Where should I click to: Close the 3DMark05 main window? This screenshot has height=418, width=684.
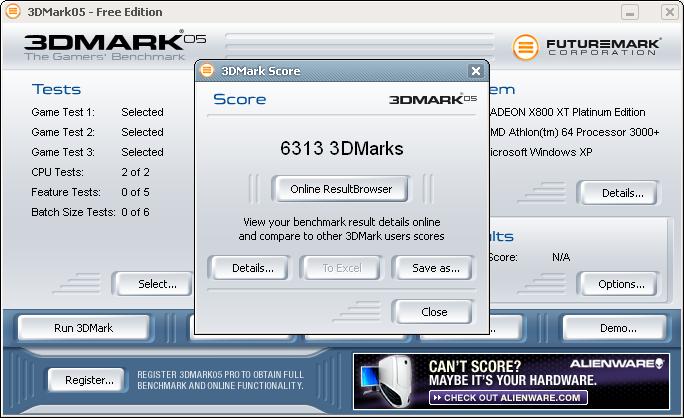coord(670,12)
